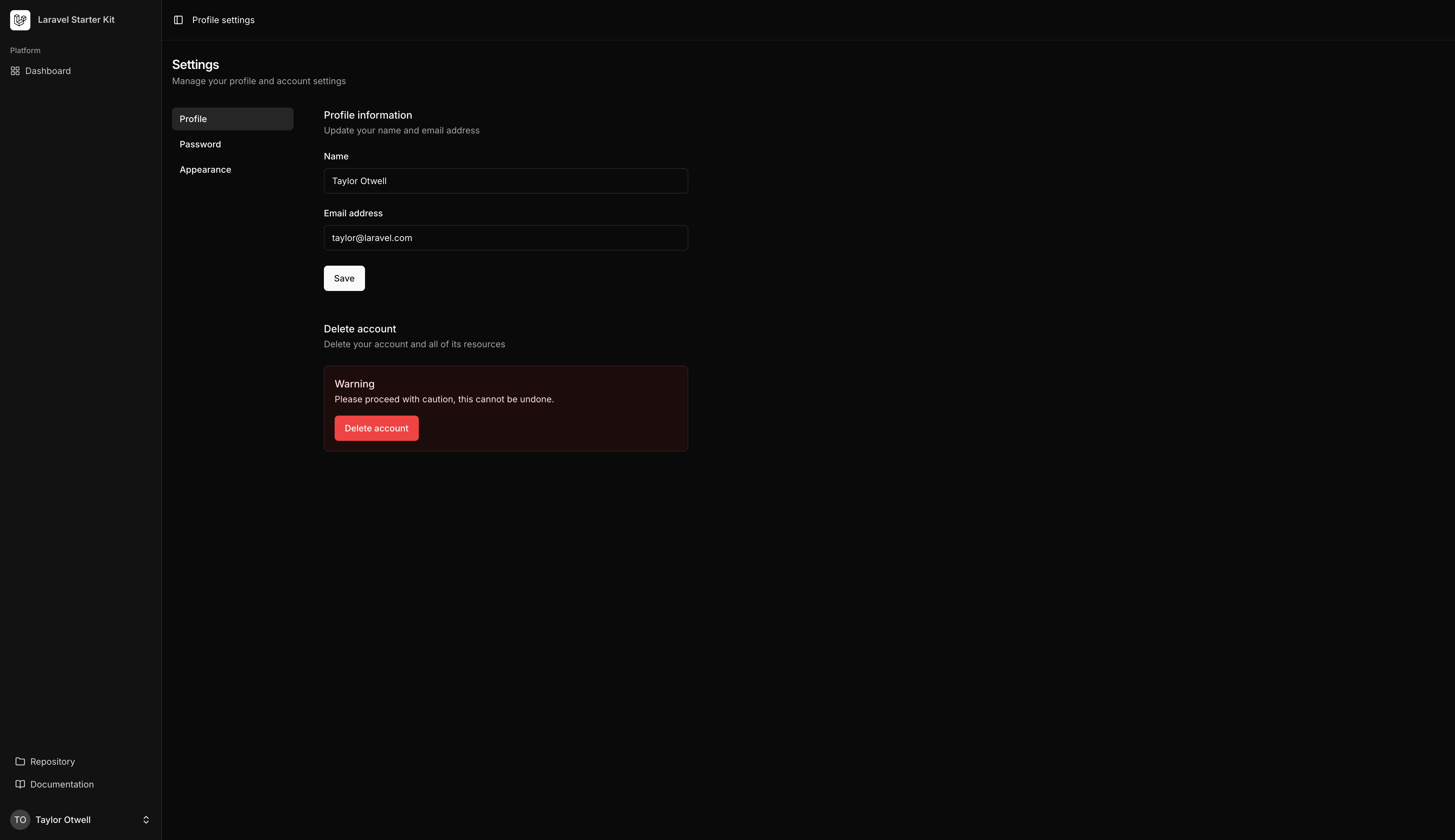Screen dimensions: 1455x840
Task: Click the dashboard grid icon in the sidebar
Action: click(15, 71)
